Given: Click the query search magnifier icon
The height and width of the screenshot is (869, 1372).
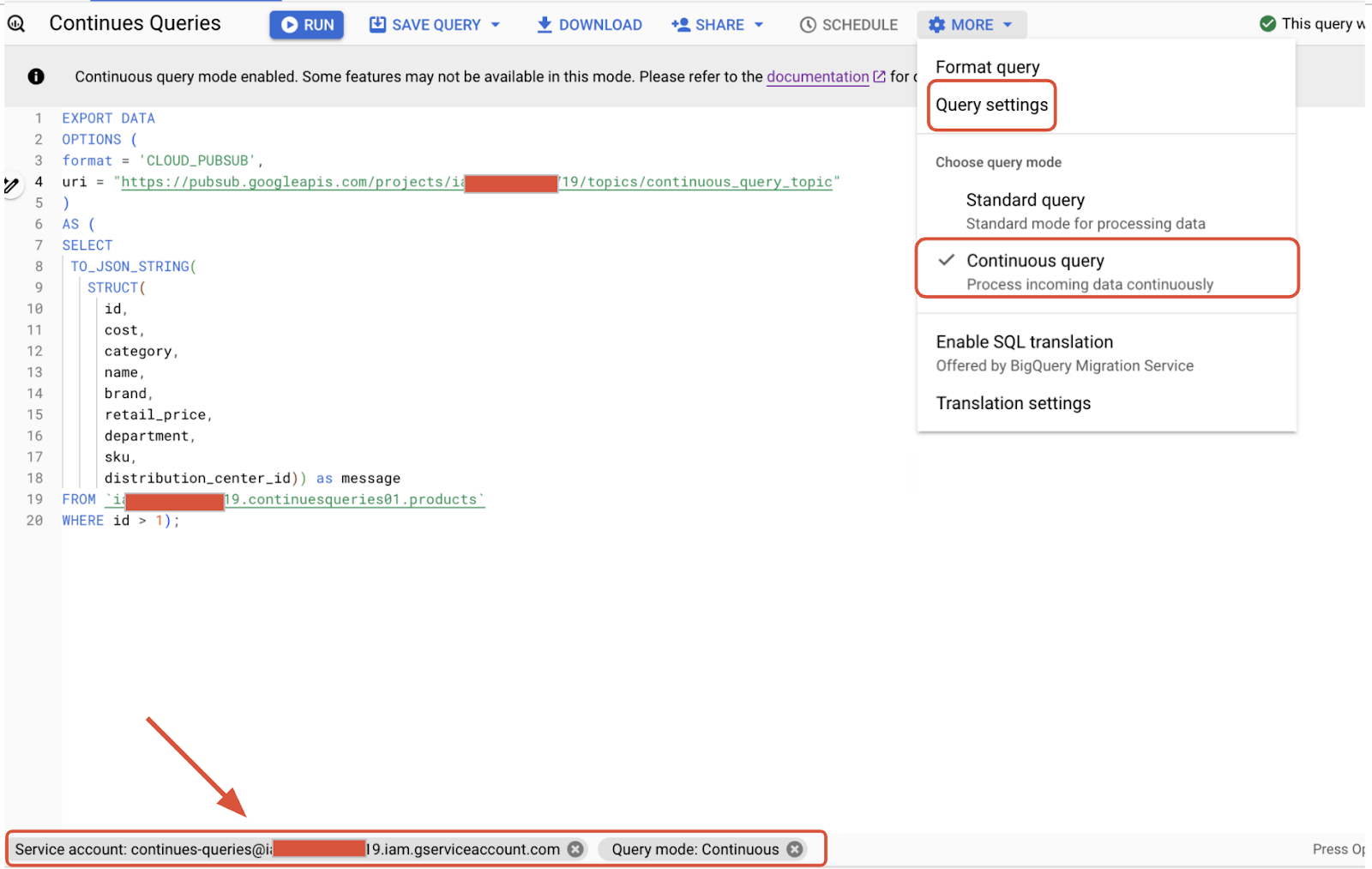Looking at the screenshot, I should 17,23.
